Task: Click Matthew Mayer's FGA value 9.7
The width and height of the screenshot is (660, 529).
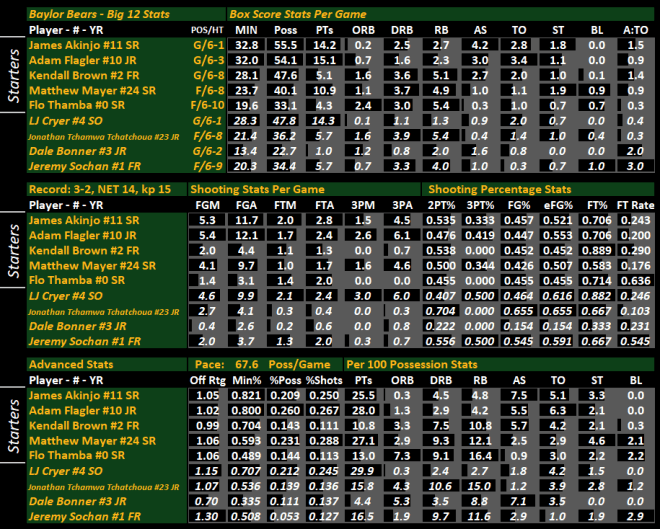Action: [247, 266]
